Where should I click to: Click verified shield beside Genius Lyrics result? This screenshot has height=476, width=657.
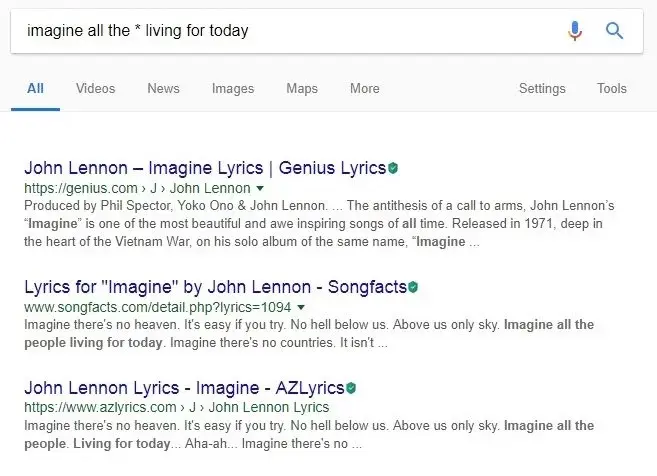(x=393, y=168)
